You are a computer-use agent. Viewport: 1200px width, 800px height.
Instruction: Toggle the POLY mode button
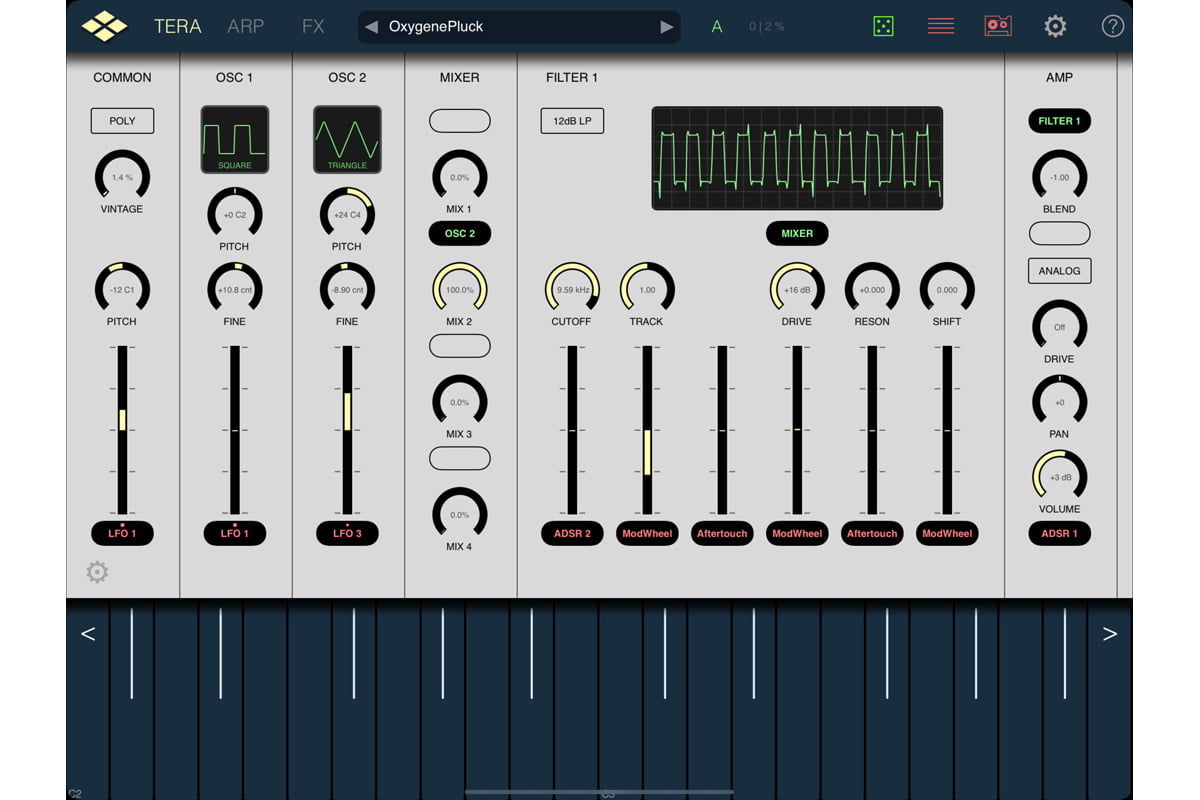coord(122,121)
